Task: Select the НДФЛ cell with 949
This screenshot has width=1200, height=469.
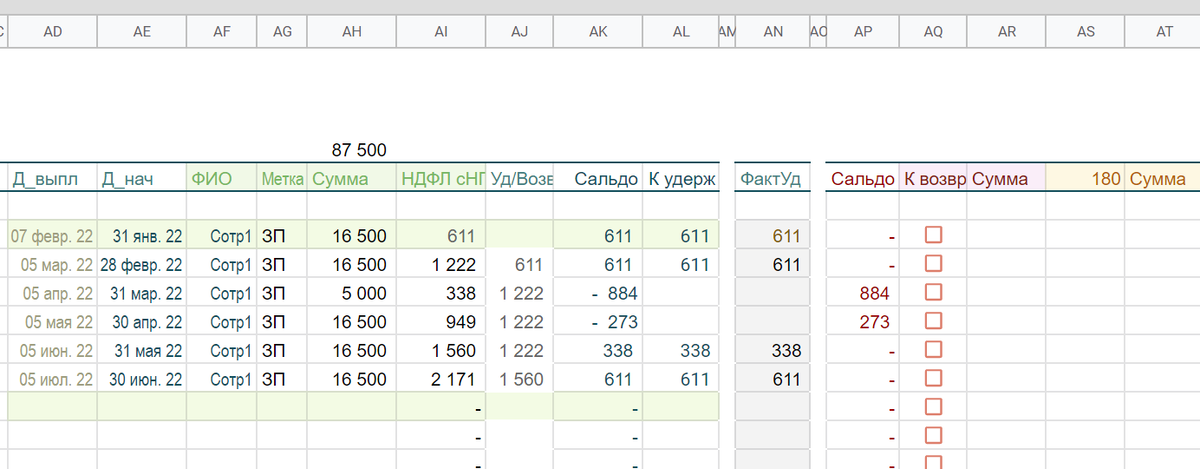Action: point(441,322)
